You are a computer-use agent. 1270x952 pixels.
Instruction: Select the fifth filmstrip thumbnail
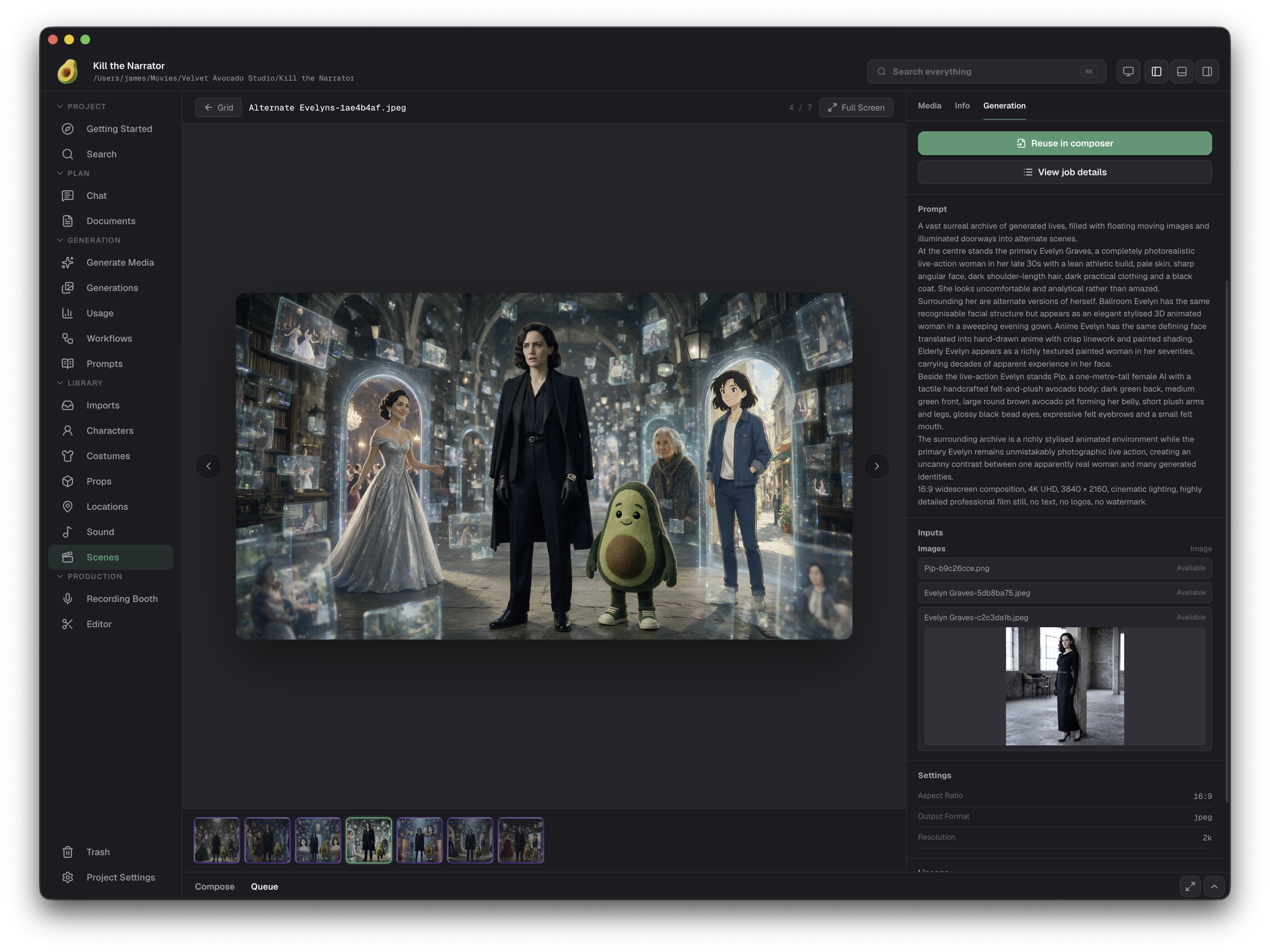(419, 840)
